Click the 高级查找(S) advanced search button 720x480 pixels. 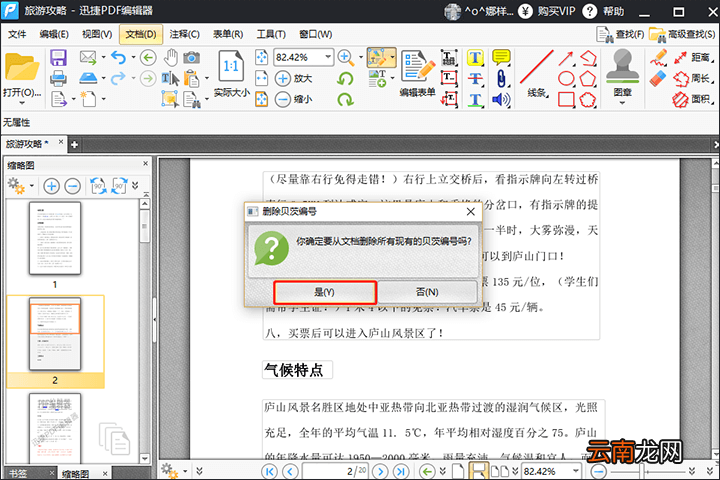tap(682, 34)
